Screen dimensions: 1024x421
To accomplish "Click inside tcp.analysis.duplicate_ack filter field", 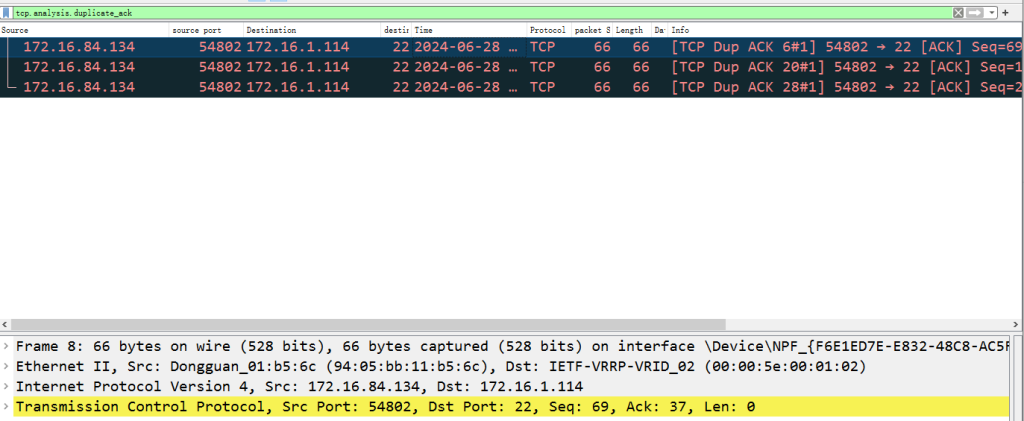I will click(400, 13).
